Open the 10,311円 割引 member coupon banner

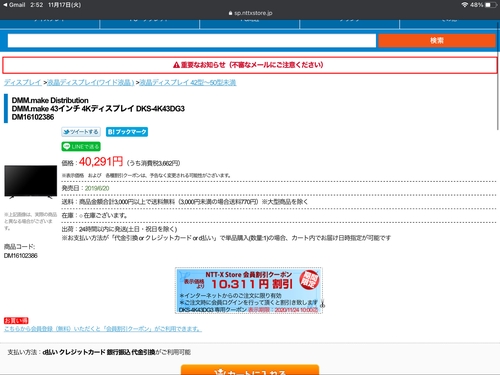coord(249,290)
